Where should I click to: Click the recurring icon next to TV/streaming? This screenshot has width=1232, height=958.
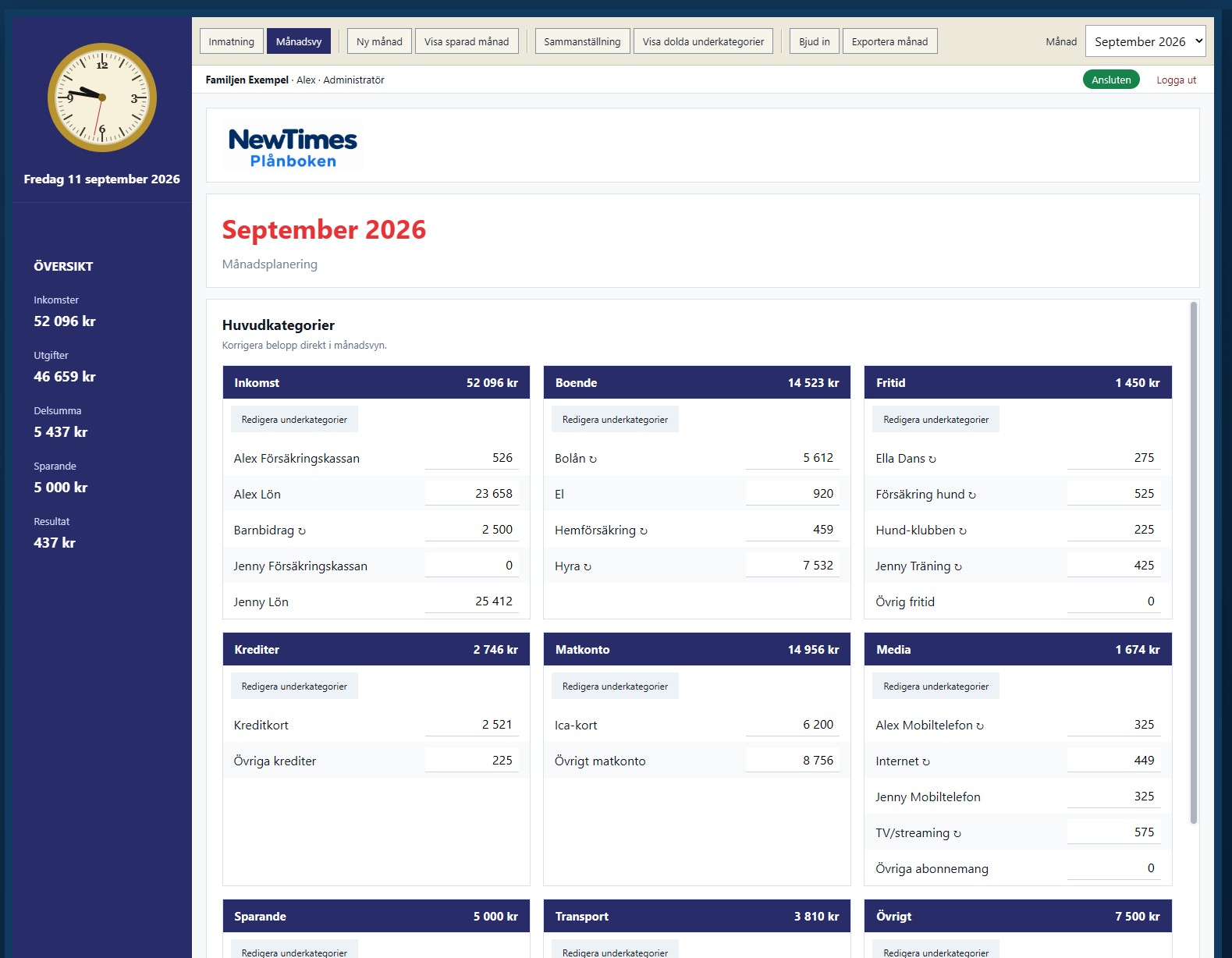click(957, 834)
